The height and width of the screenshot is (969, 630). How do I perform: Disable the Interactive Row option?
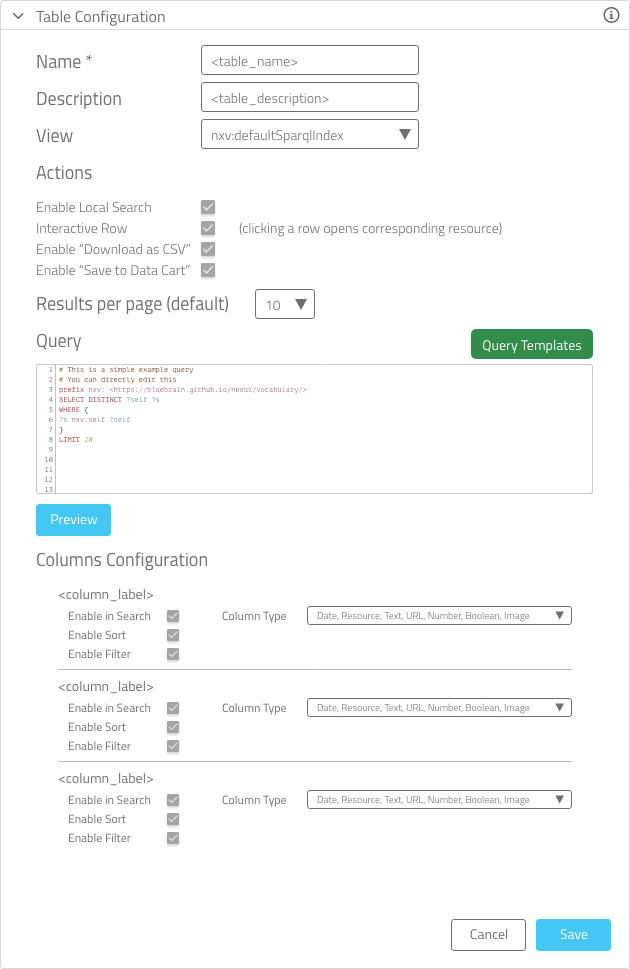tap(208, 228)
